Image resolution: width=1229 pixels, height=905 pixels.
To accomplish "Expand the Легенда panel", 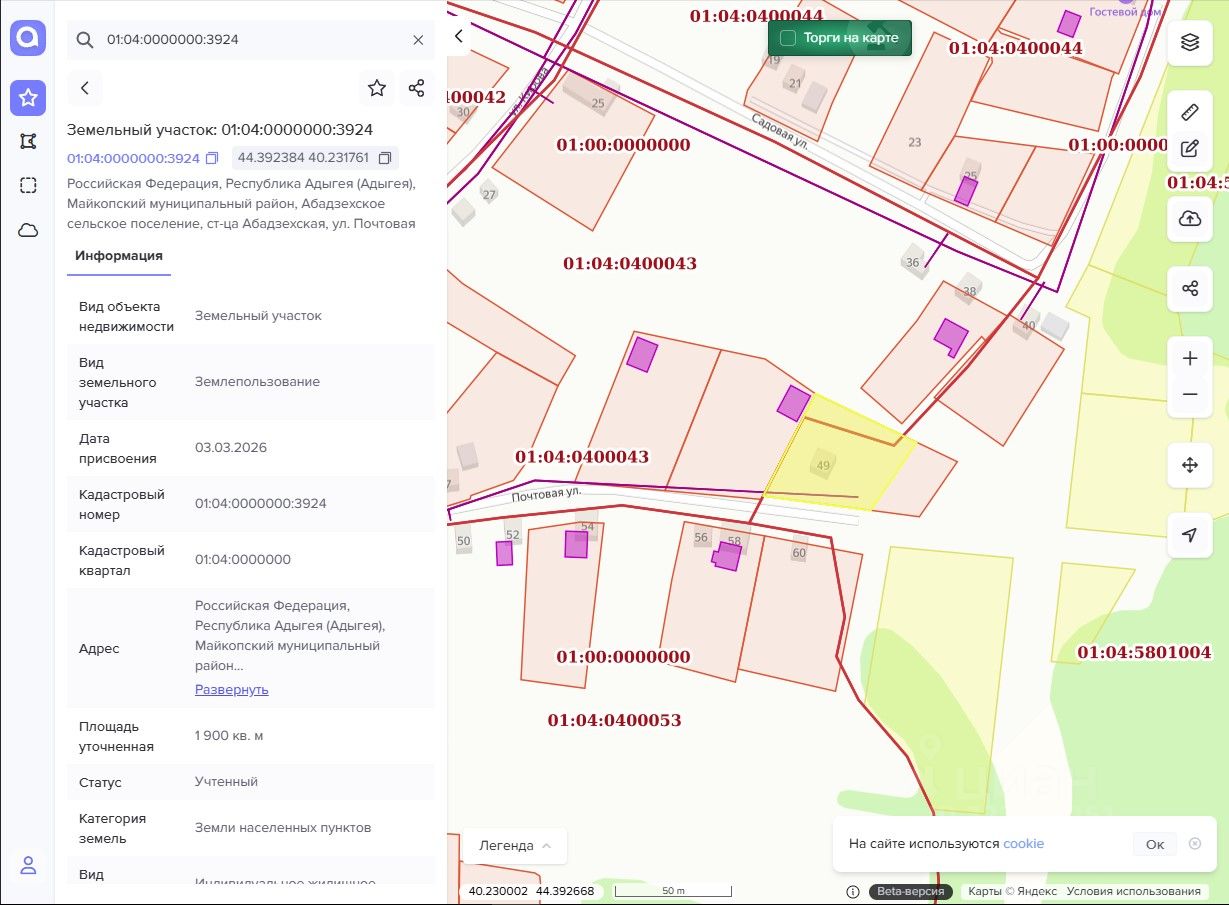I will (x=514, y=845).
